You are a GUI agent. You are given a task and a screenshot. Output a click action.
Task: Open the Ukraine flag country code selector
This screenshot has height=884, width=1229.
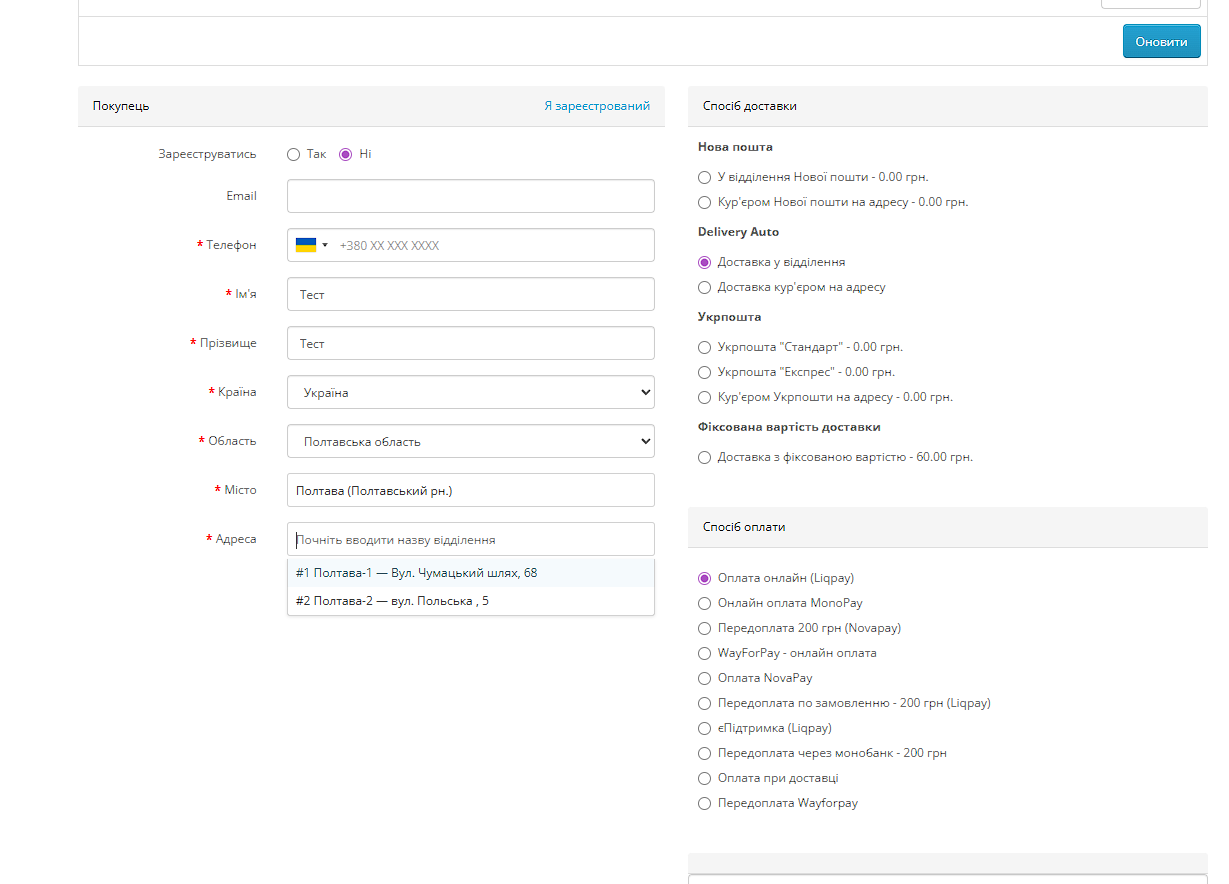pos(312,245)
